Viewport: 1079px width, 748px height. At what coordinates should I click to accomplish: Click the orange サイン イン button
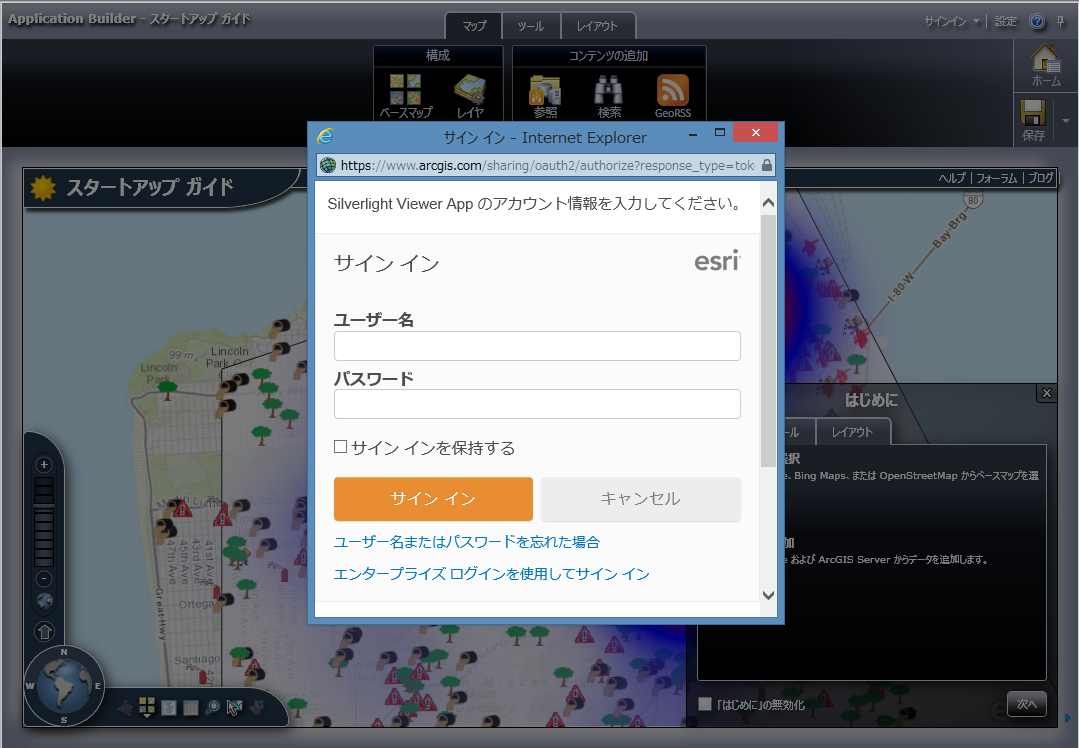tap(434, 499)
